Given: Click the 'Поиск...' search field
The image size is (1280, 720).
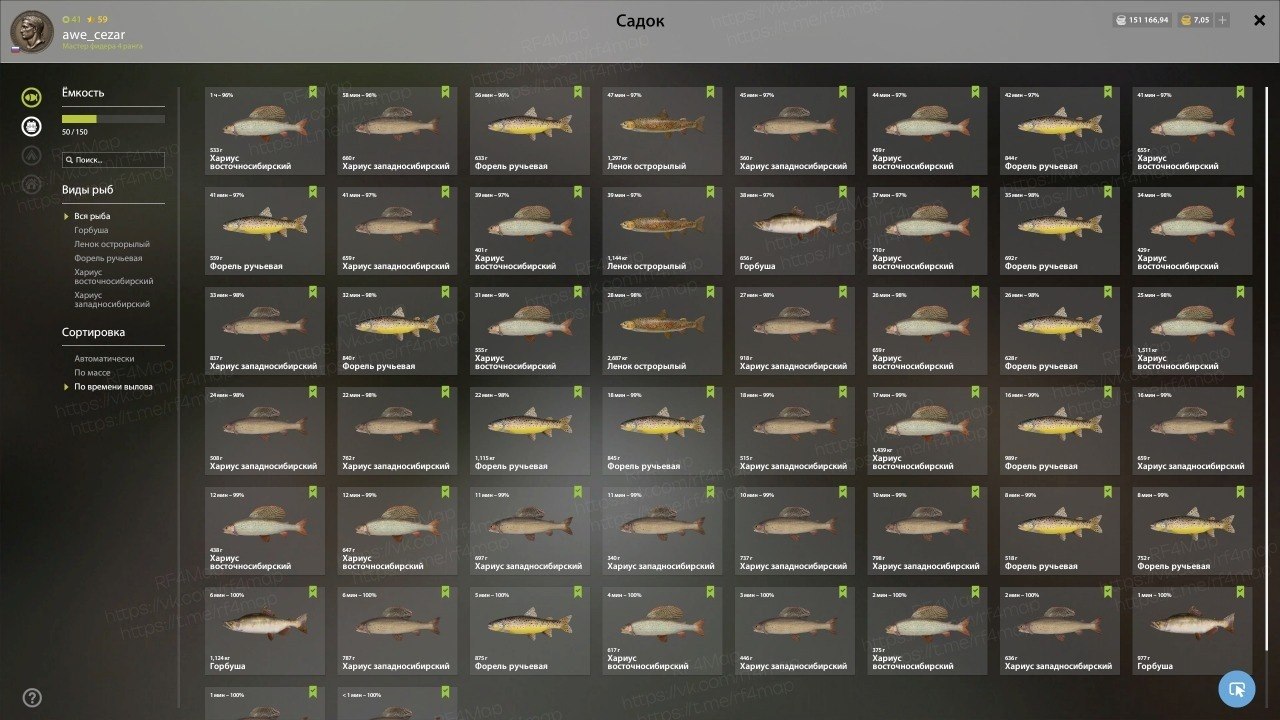Looking at the screenshot, I should tap(113, 159).
